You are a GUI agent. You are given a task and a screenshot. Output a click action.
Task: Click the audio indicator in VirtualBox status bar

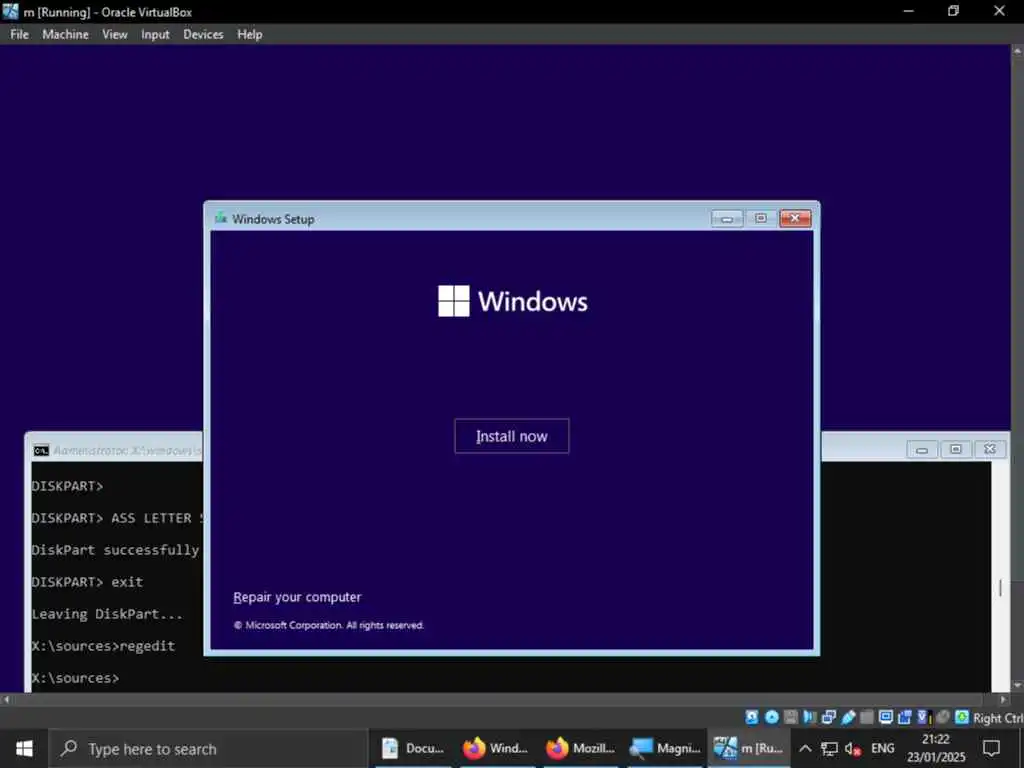click(x=810, y=717)
